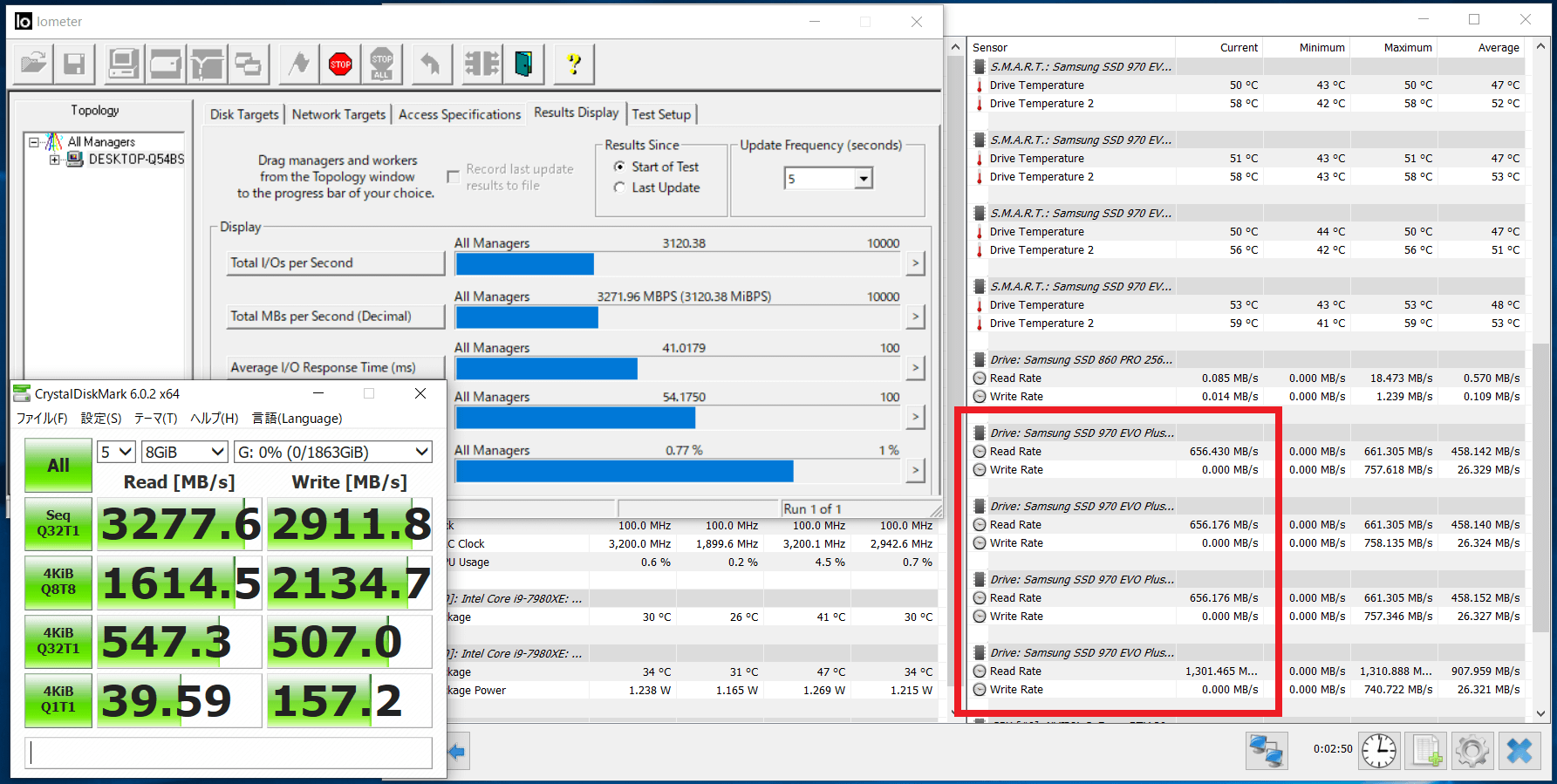Open CrystalDiskMark ファイル(F) menu
Viewport: 1557px width, 784px height.
pos(42,419)
